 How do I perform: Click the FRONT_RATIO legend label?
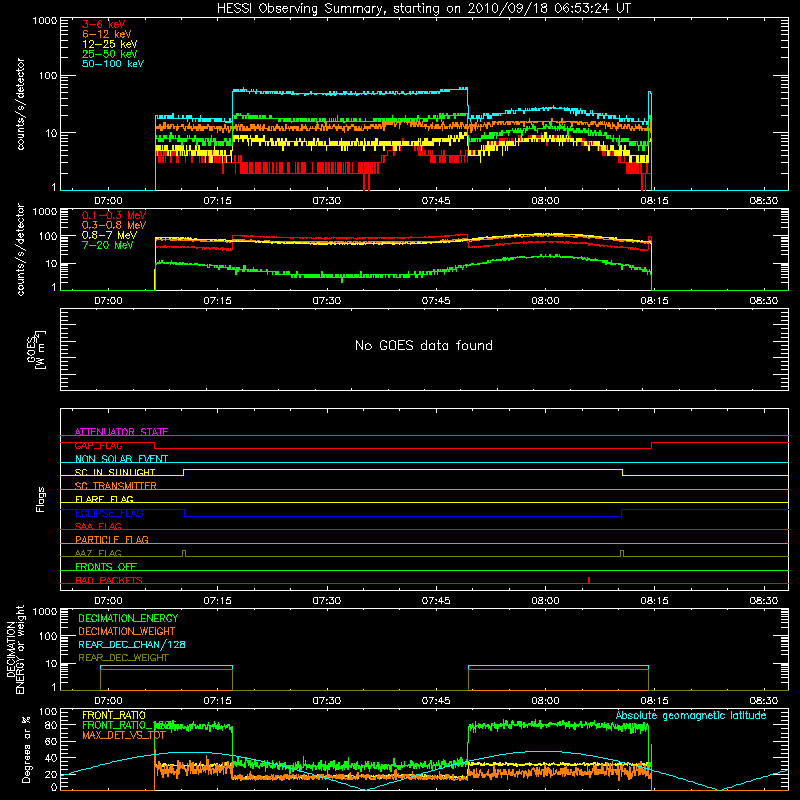coord(114,715)
